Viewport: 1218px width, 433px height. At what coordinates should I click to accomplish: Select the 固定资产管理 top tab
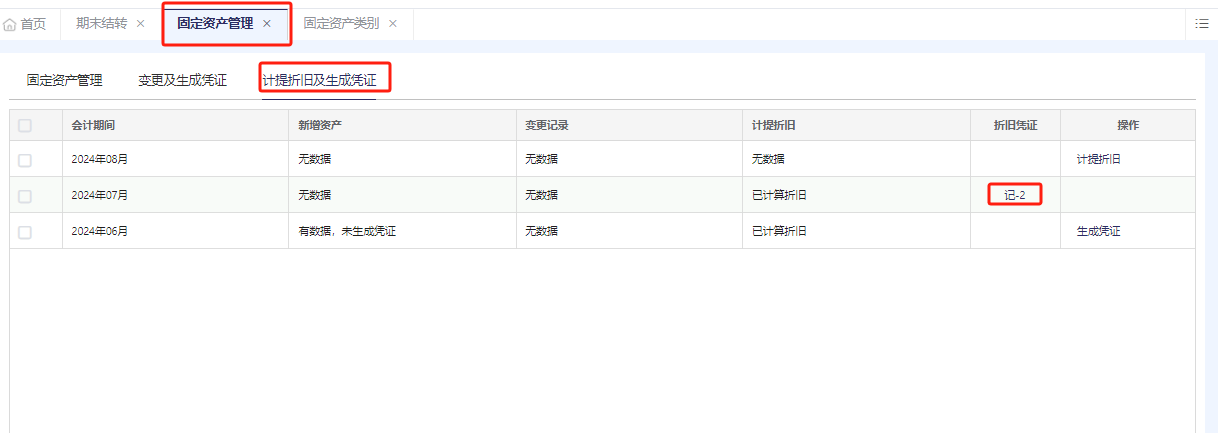(x=215, y=23)
